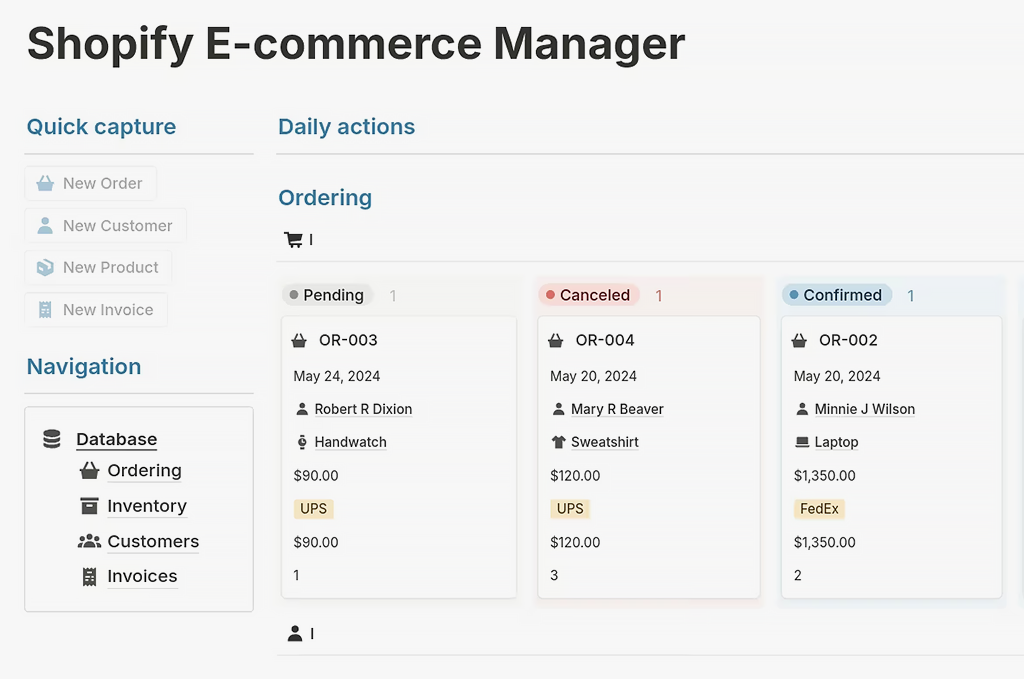Click the receipt icon beside Invoices in Navigation

[90, 576]
